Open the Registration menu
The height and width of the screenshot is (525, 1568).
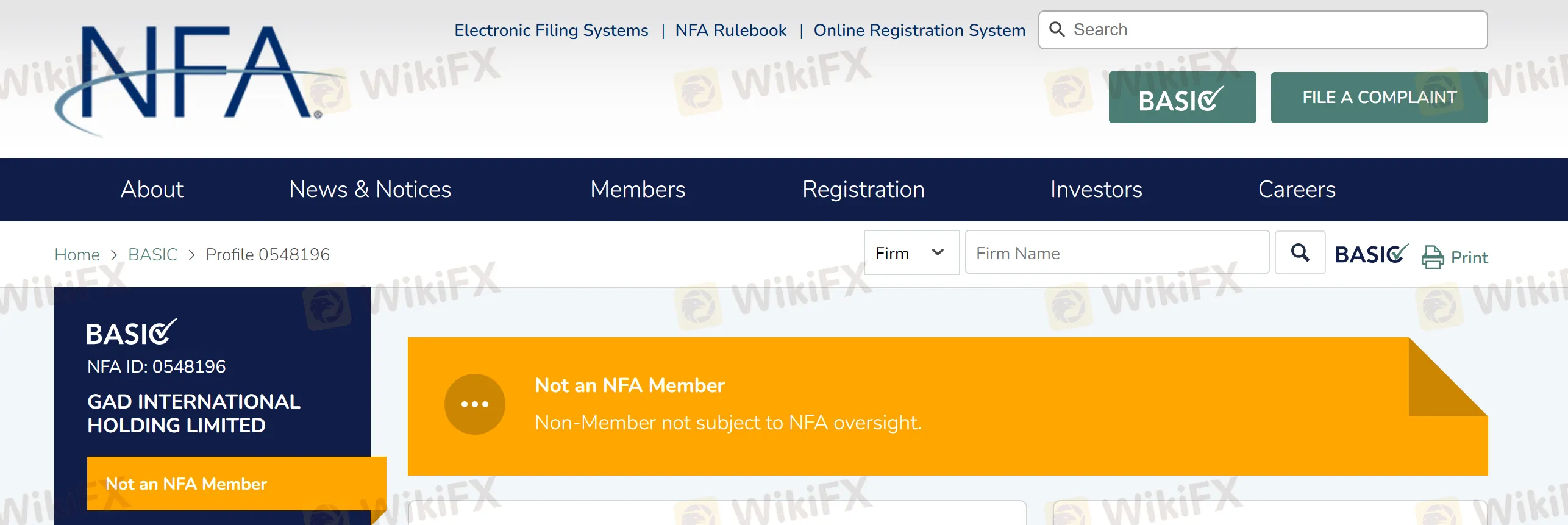pyautogui.click(x=863, y=190)
